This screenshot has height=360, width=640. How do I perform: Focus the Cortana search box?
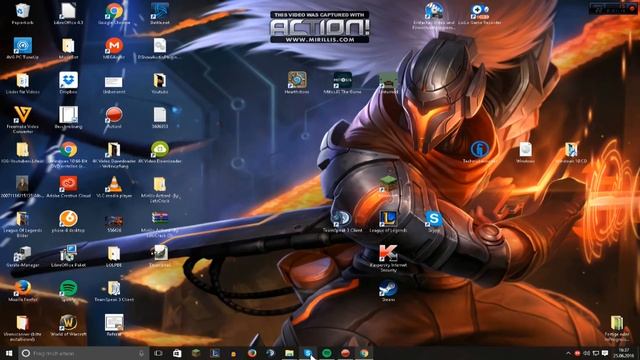83,353
